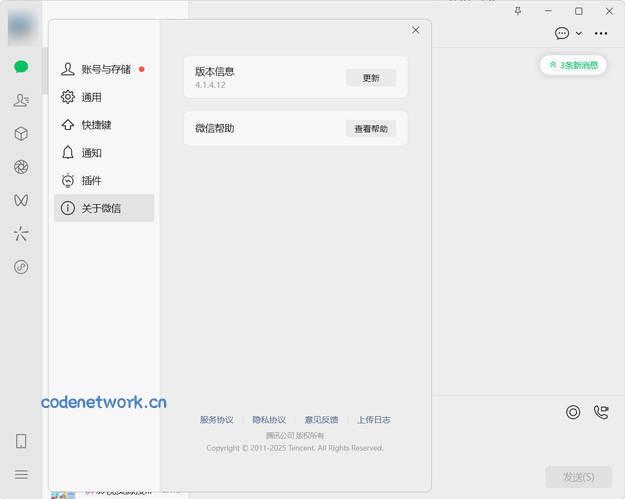Open the 隐私协议 link
Screen dimensions: 625x499
pos(269,420)
